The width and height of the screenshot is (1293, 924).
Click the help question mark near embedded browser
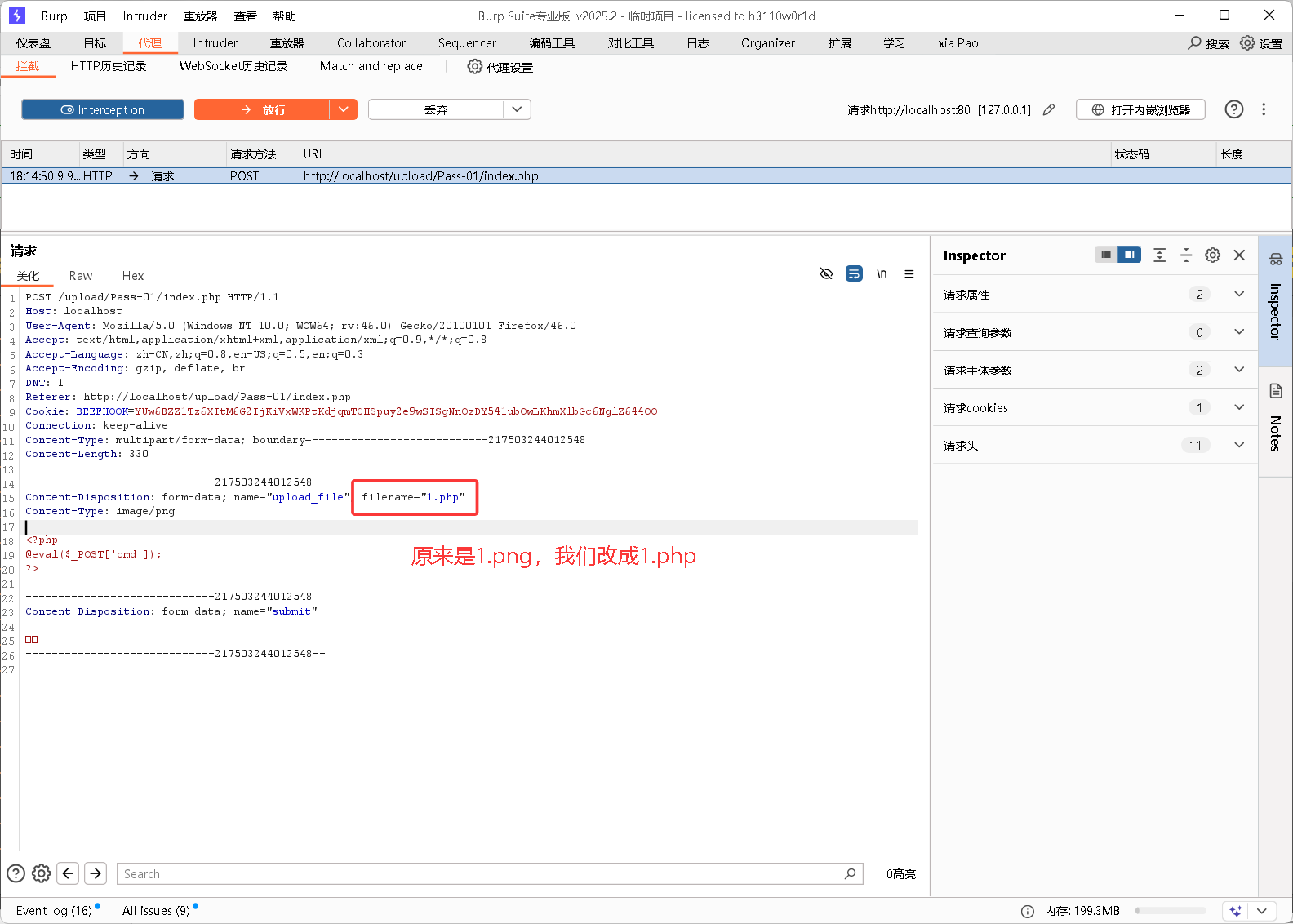coord(1233,109)
